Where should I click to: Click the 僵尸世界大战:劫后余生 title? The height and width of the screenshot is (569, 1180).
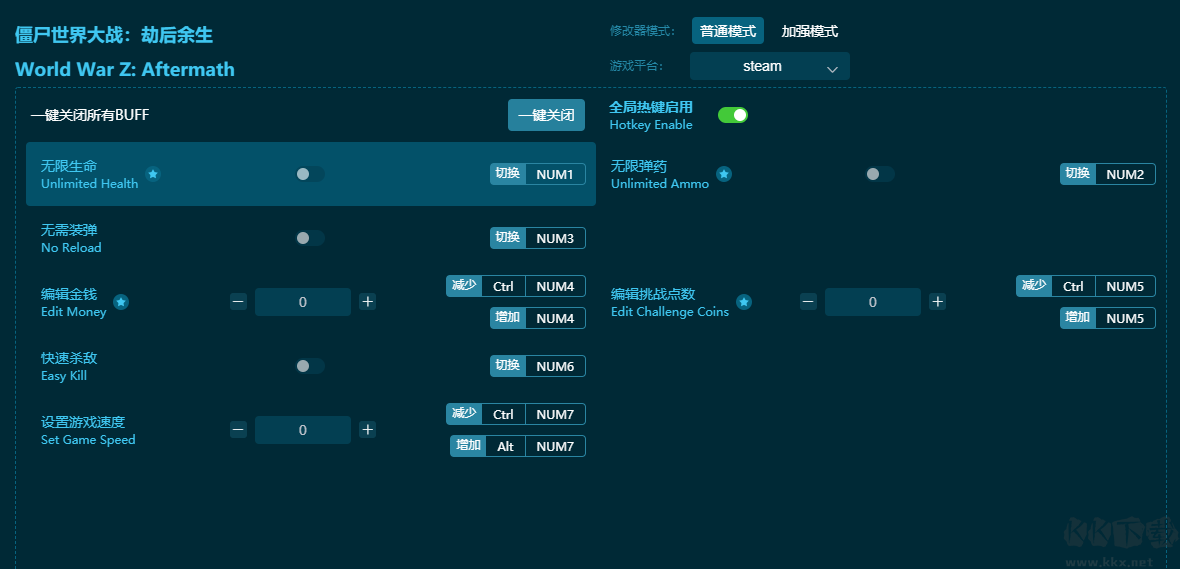pos(114,35)
